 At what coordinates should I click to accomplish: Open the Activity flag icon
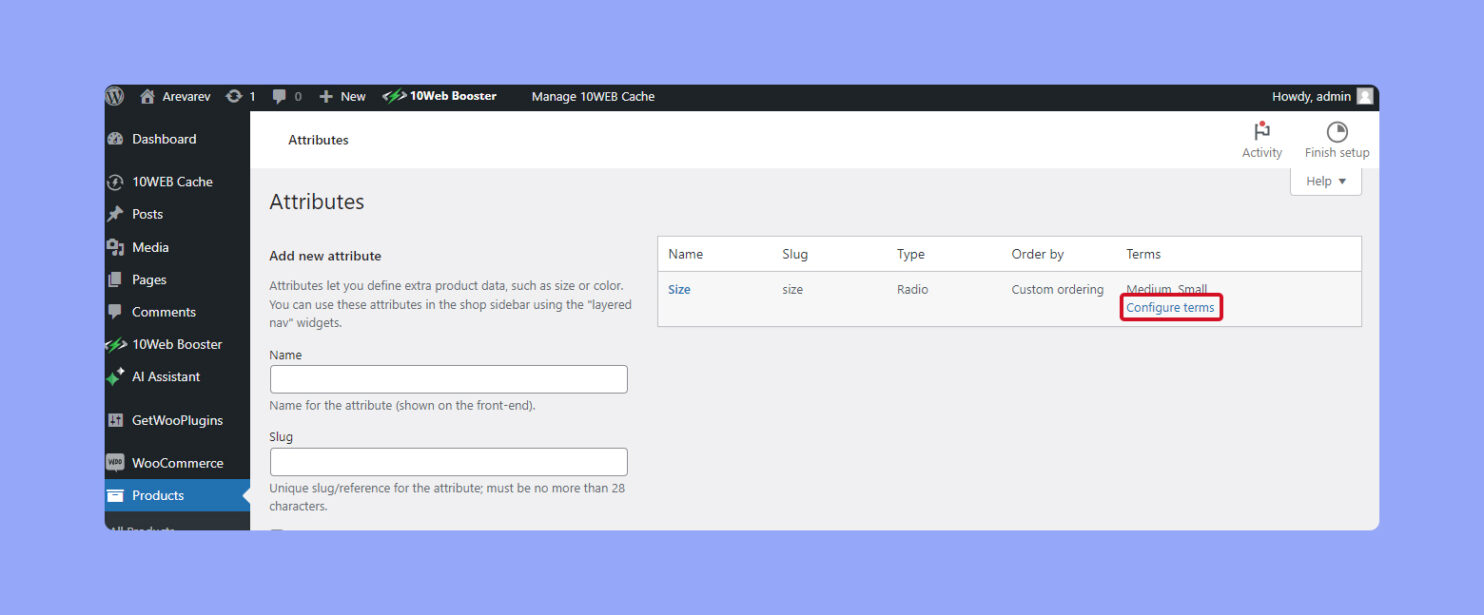click(x=1261, y=130)
